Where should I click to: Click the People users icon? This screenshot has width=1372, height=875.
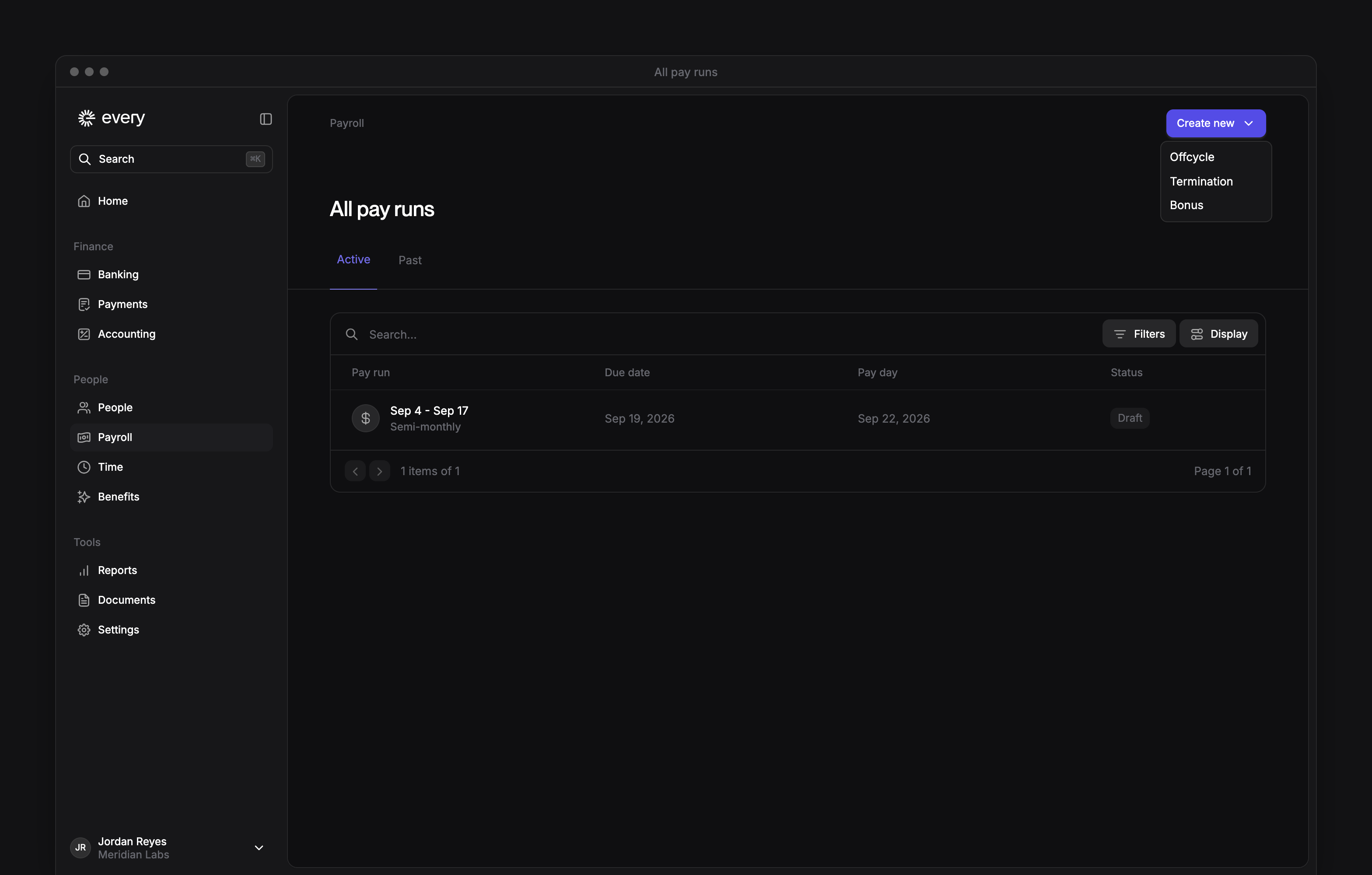pyautogui.click(x=84, y=407)
